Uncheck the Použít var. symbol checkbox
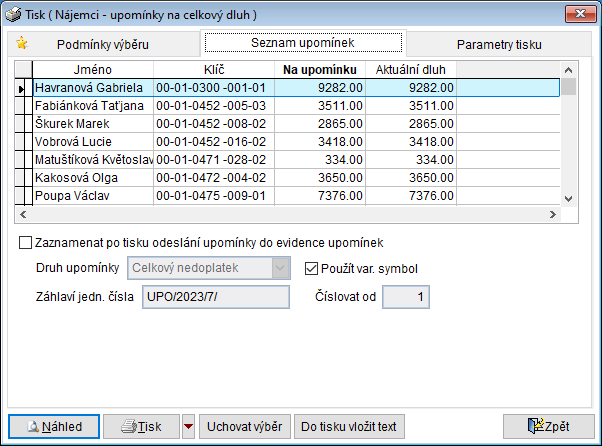602x446 pixels. coord(312,267)
